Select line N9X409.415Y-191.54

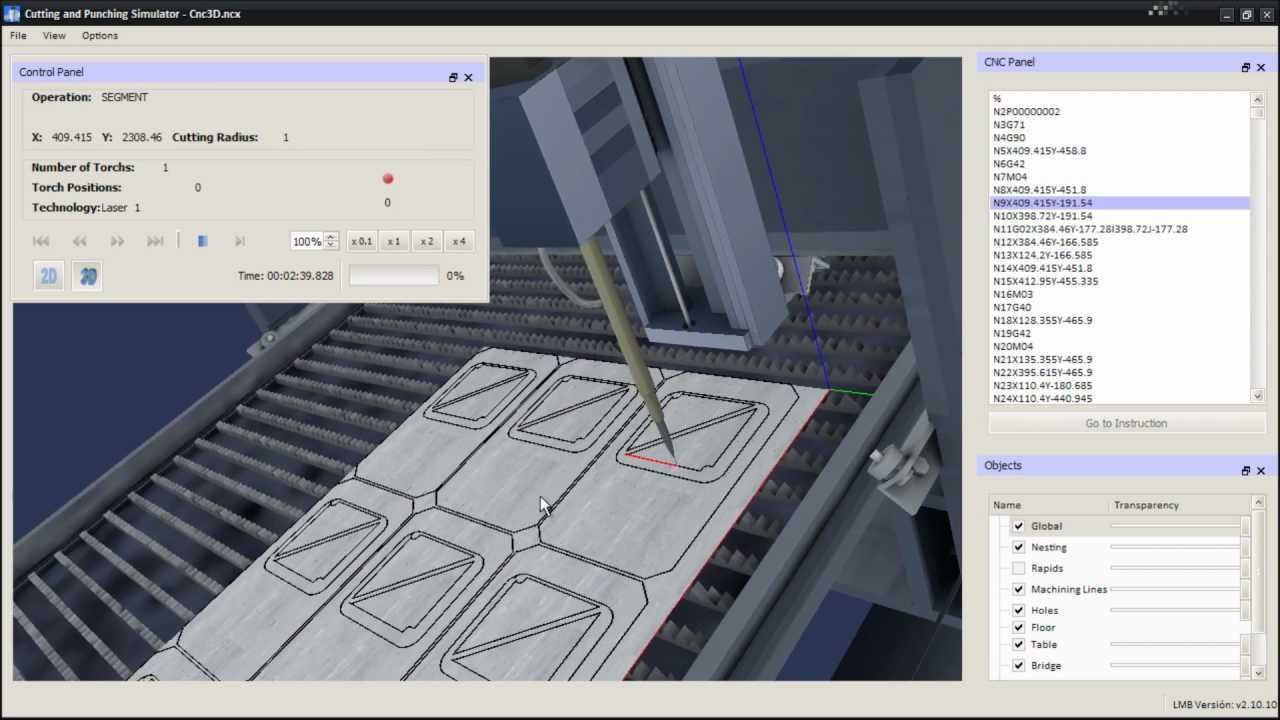[x=1120, y=203]
